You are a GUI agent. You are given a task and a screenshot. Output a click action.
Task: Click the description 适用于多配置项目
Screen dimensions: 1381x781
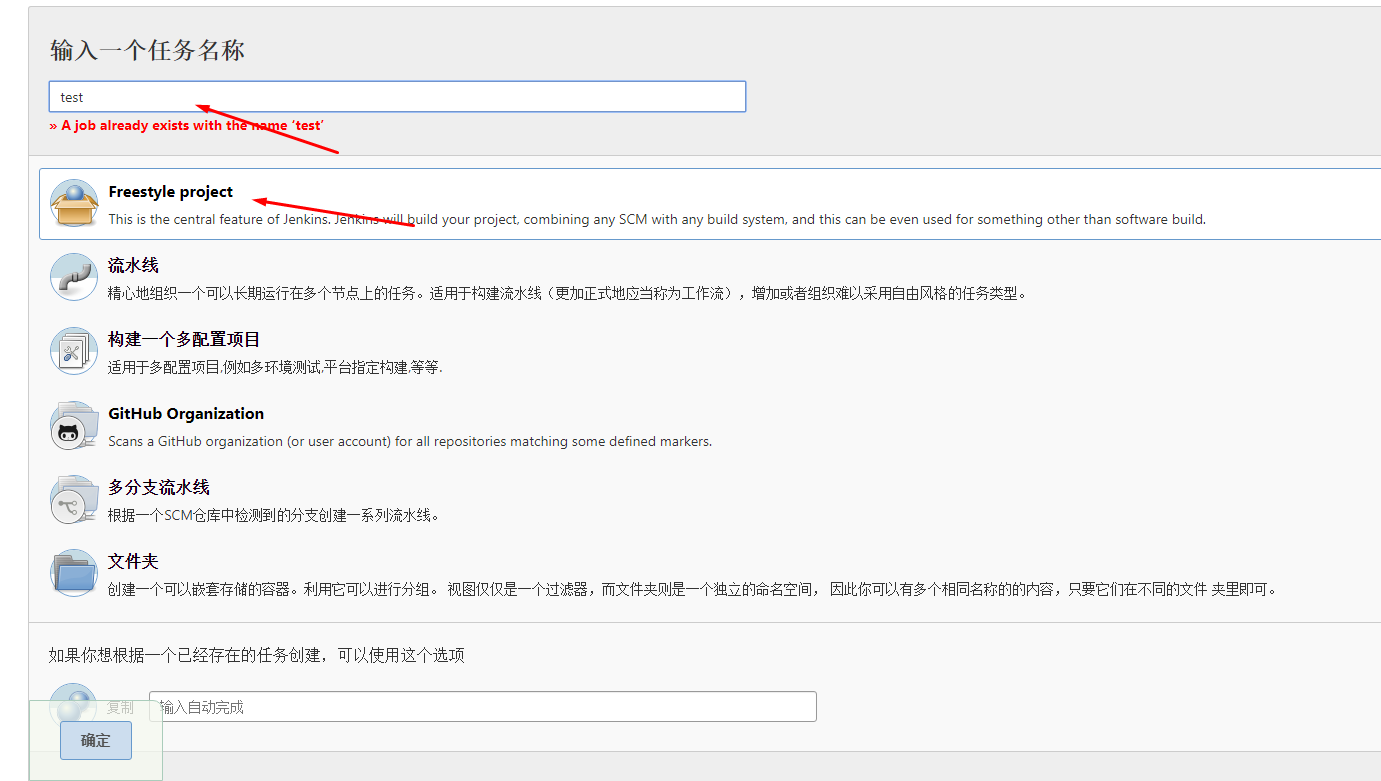pos(275,368)
